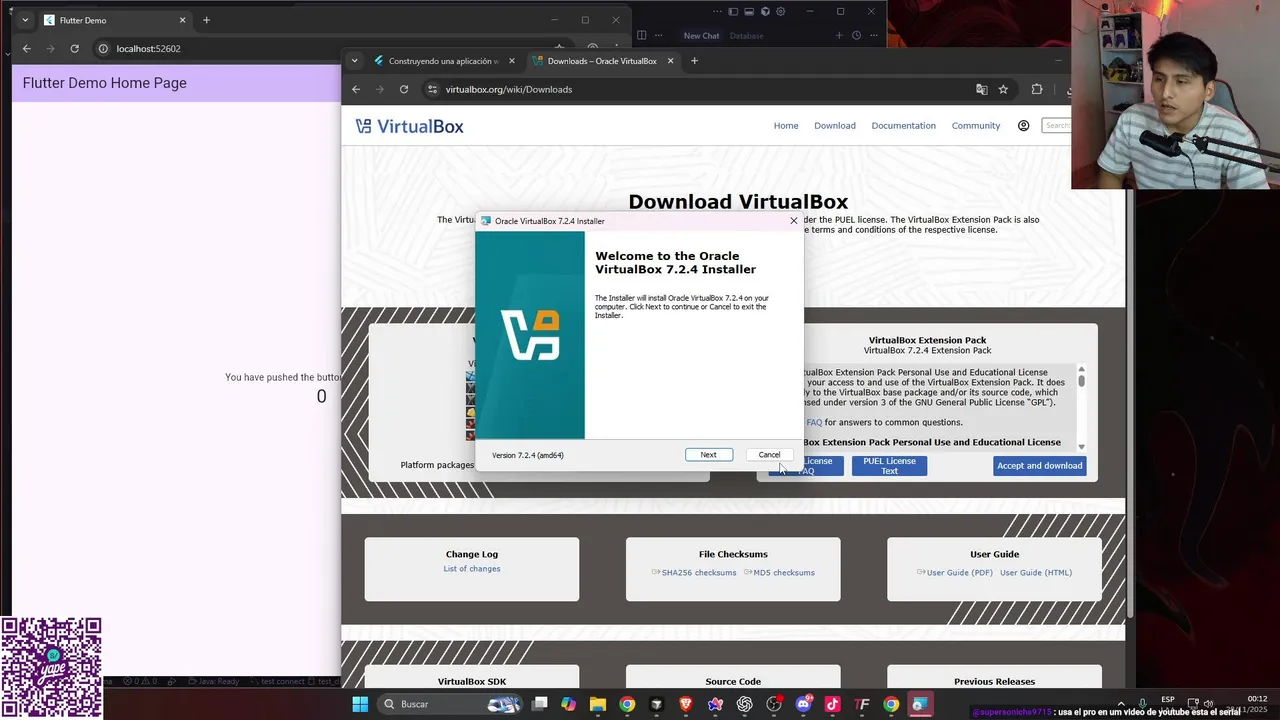The width and height of the screenshot is (1280, 720).
Task: Click the translate page icon in address bar
Action: pyautogui.click(x=982, y=89)
